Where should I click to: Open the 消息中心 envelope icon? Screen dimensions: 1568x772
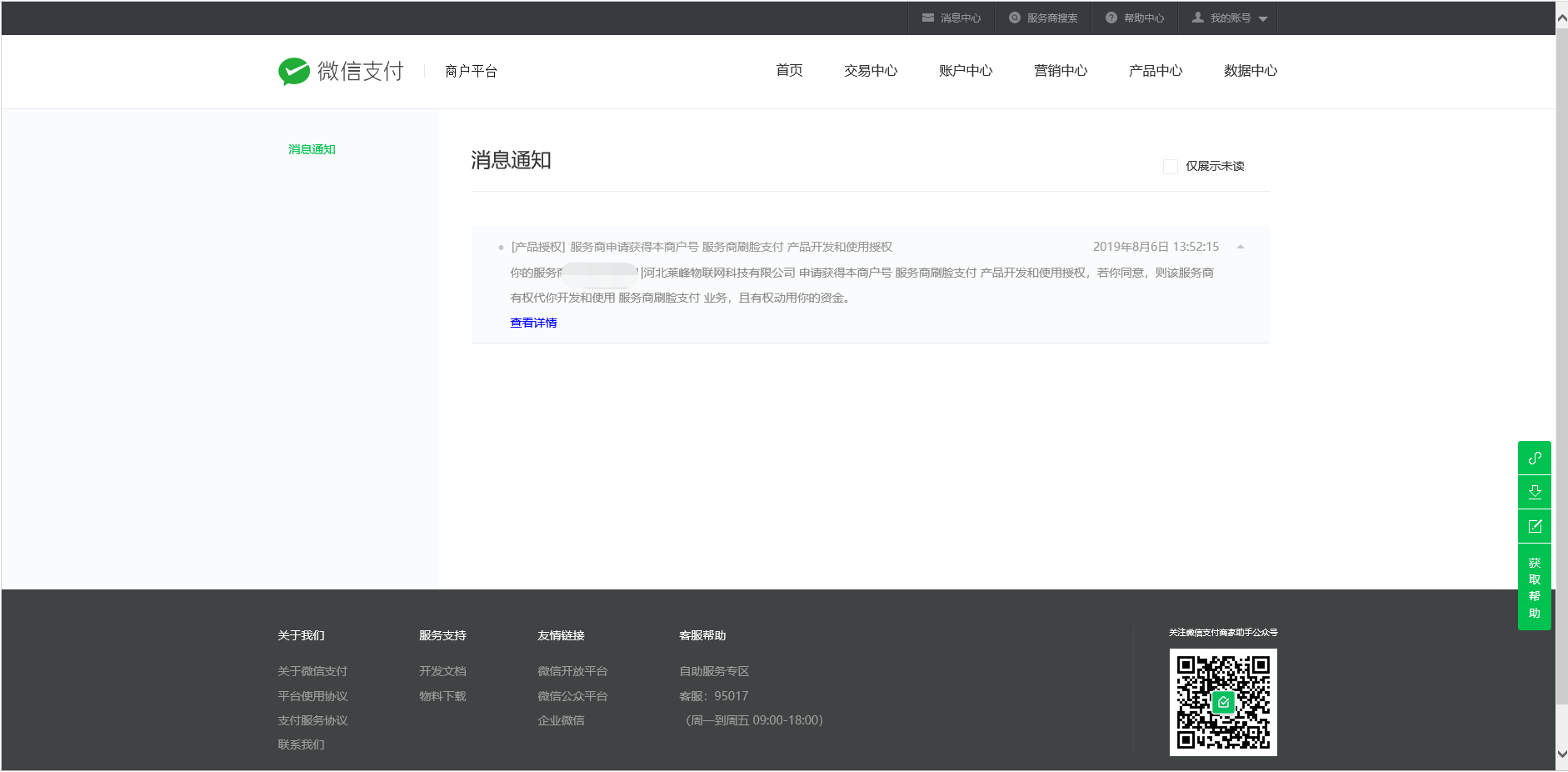927,18
